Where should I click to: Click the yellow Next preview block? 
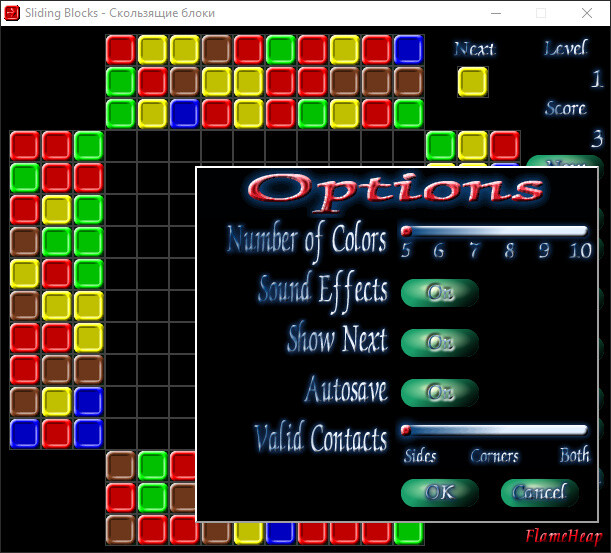473,82
